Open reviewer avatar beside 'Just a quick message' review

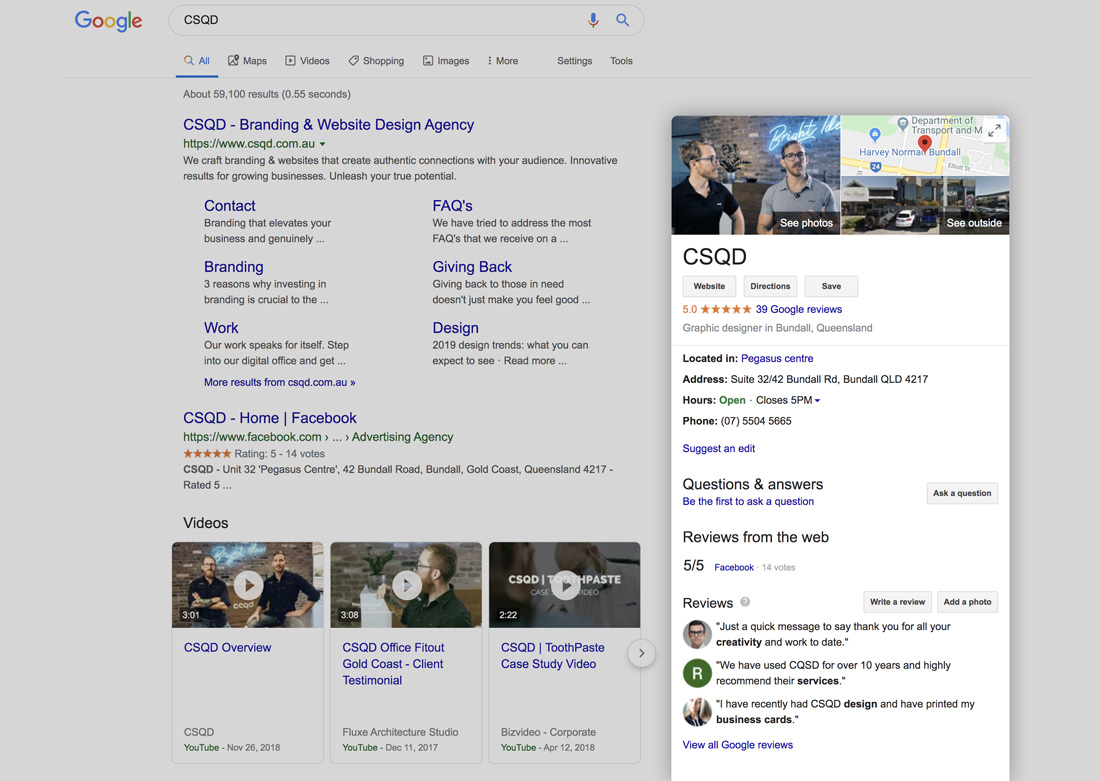tap(697, 634)
